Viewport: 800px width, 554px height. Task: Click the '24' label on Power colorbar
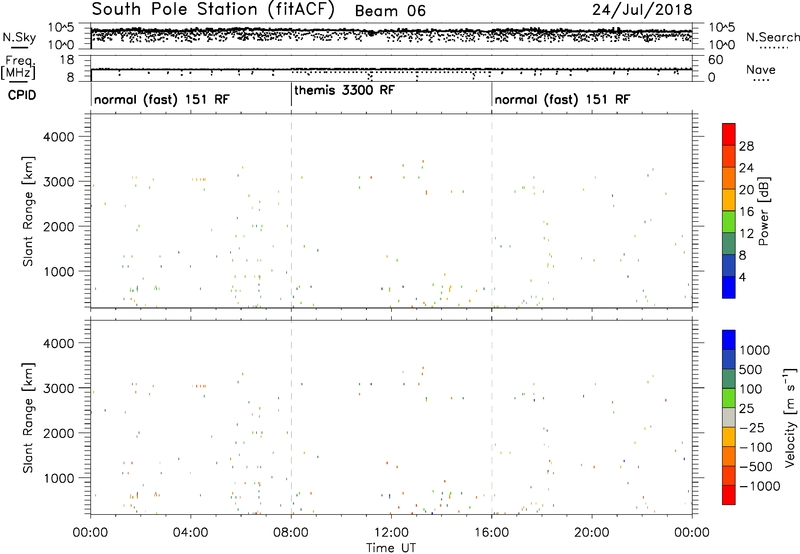coord(746,168)
